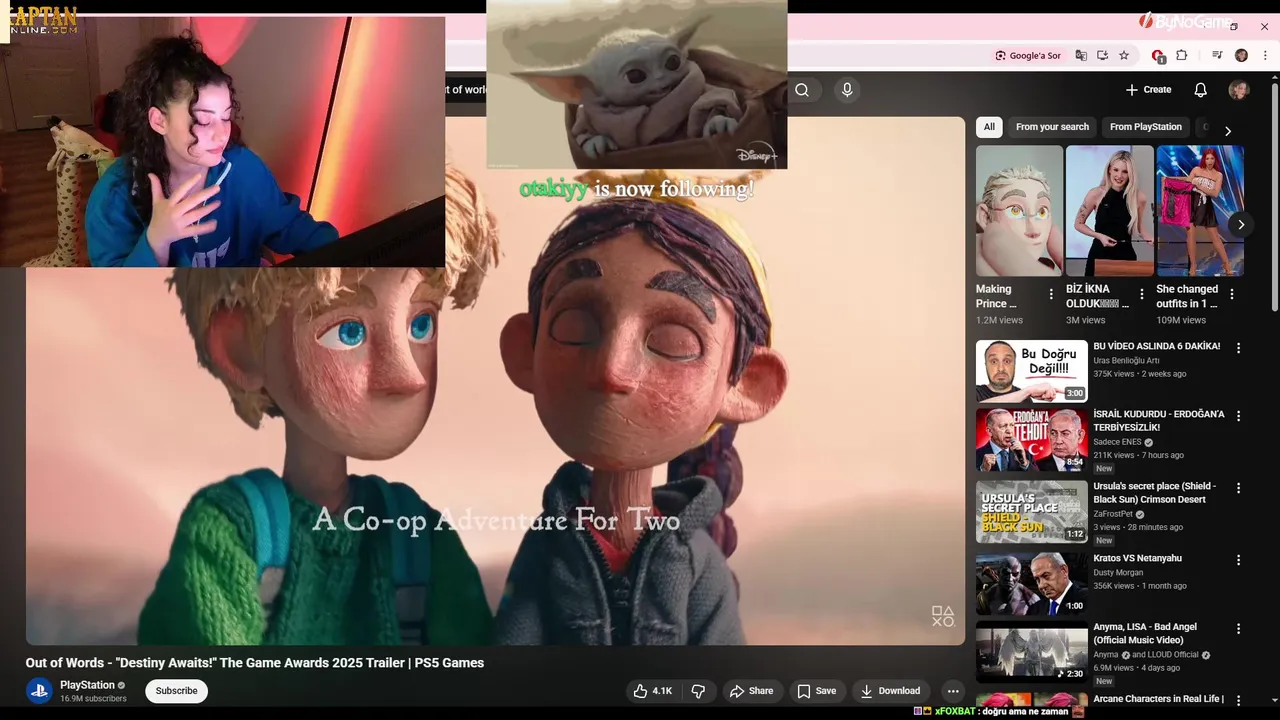Select the From your search chip
The width and height of the screenshot is (1280, 720).
point(1052,127)
